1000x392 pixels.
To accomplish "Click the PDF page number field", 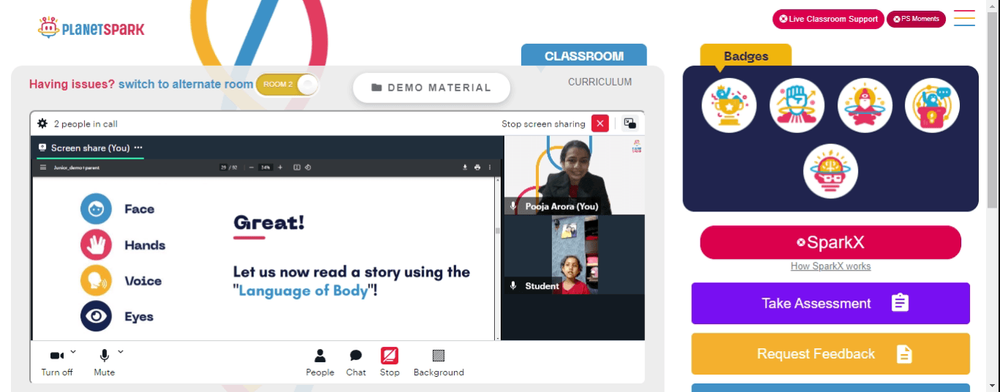I will [223, 168].
